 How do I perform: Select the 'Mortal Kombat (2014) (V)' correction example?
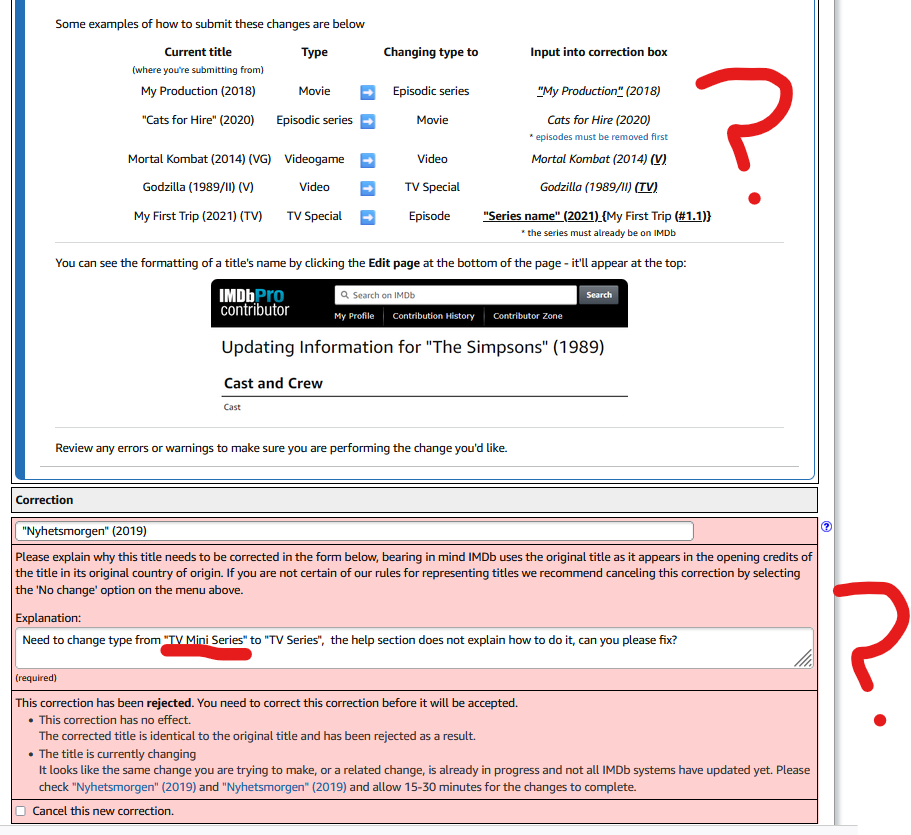coord(598,159)
